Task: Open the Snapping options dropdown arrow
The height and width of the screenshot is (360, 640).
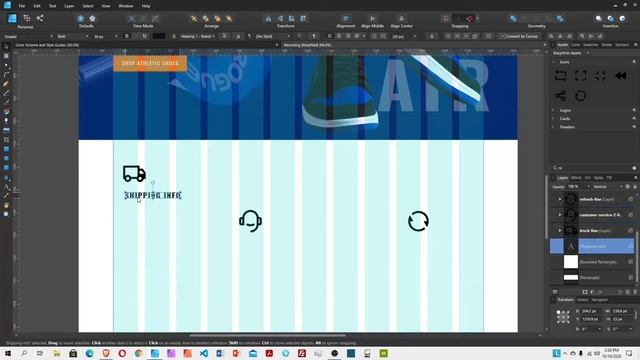Action: (x=478, y=18)
